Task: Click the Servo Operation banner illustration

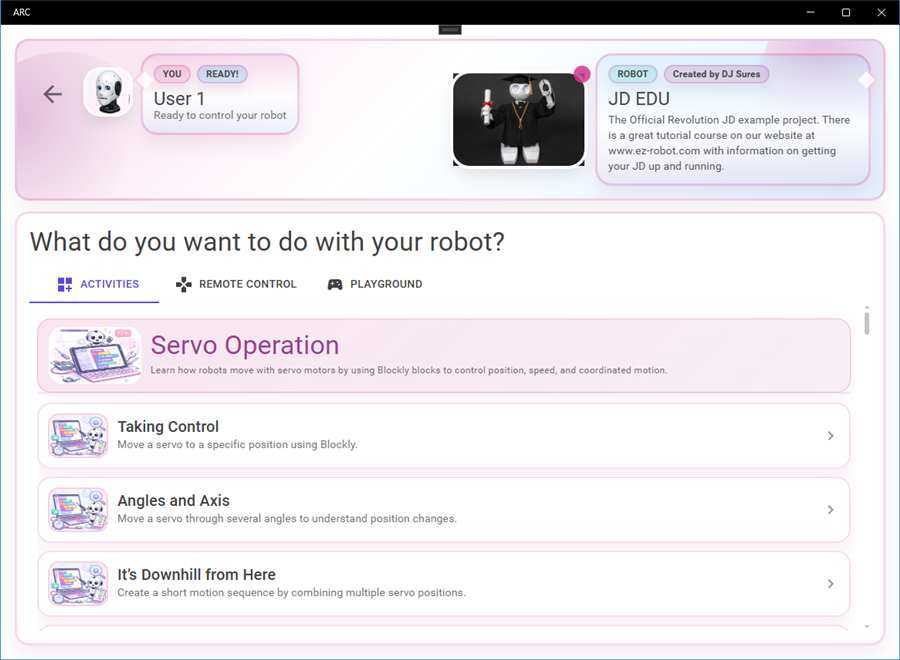Action: click(x=95, y=356)
